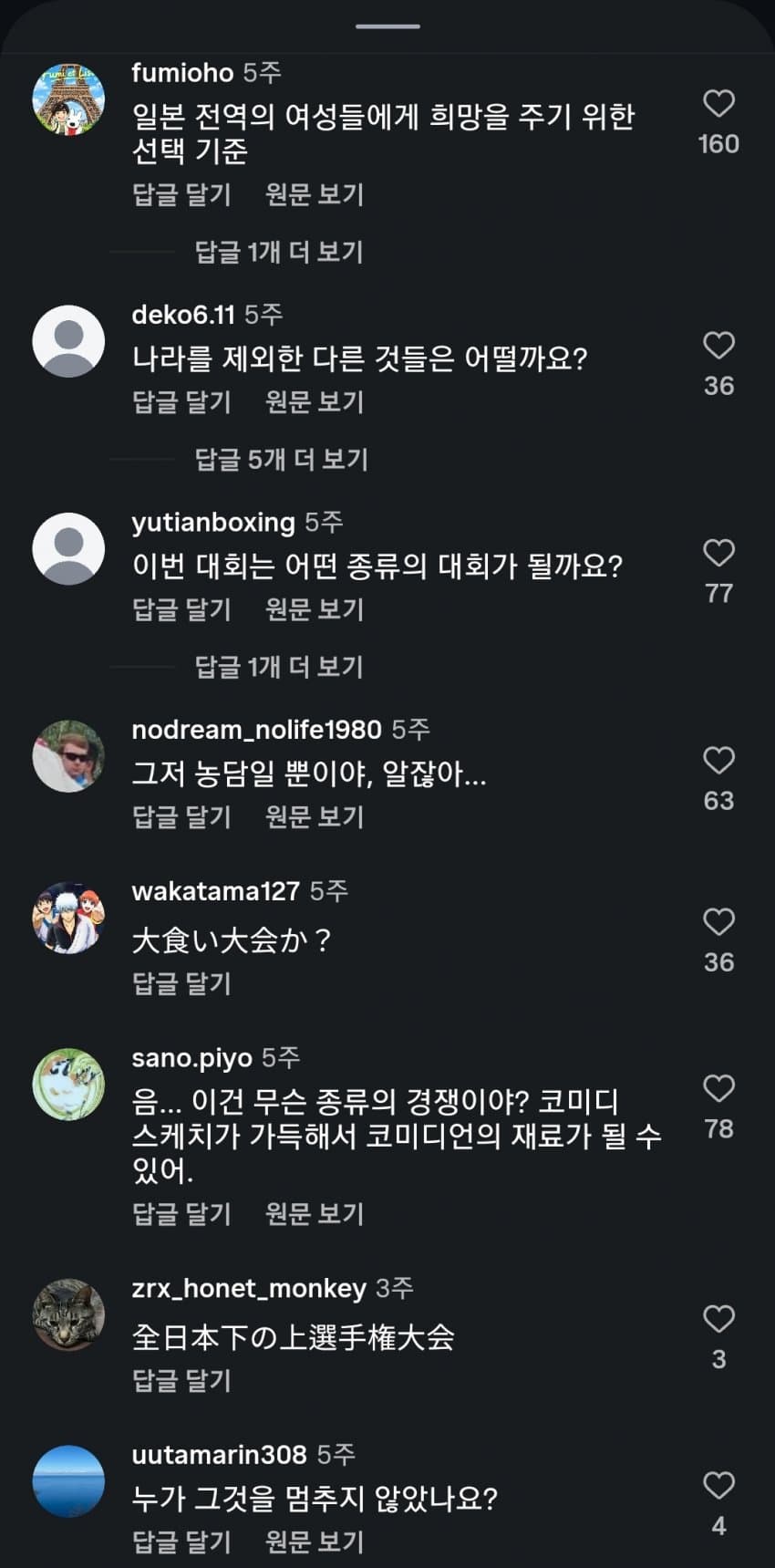Like yutianboxing's comment showing 77 likes
The image size is (775, 1568).
pyautogui.click(x=718, y=553)
